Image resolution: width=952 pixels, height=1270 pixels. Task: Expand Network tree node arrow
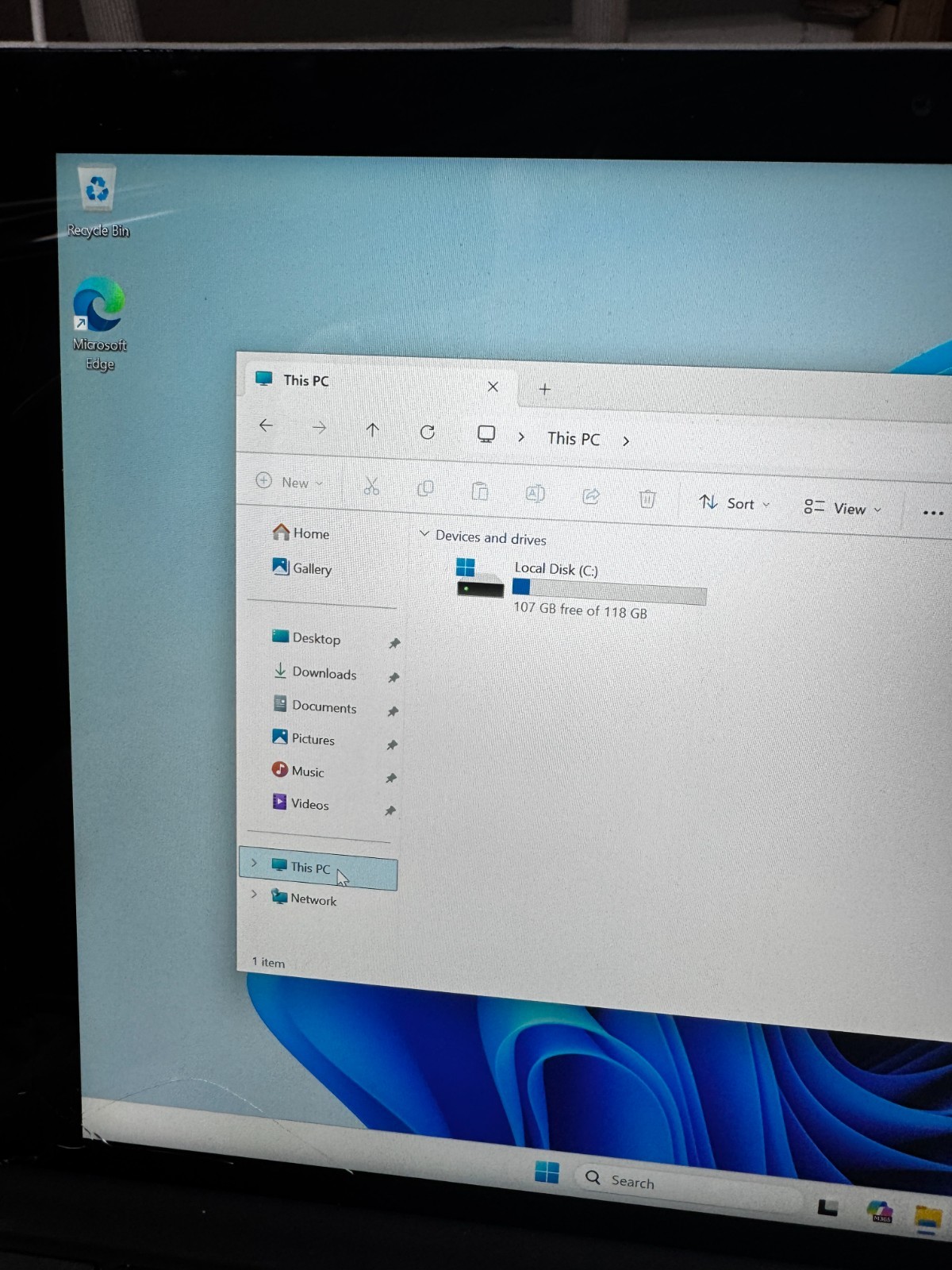pos(254,894)
